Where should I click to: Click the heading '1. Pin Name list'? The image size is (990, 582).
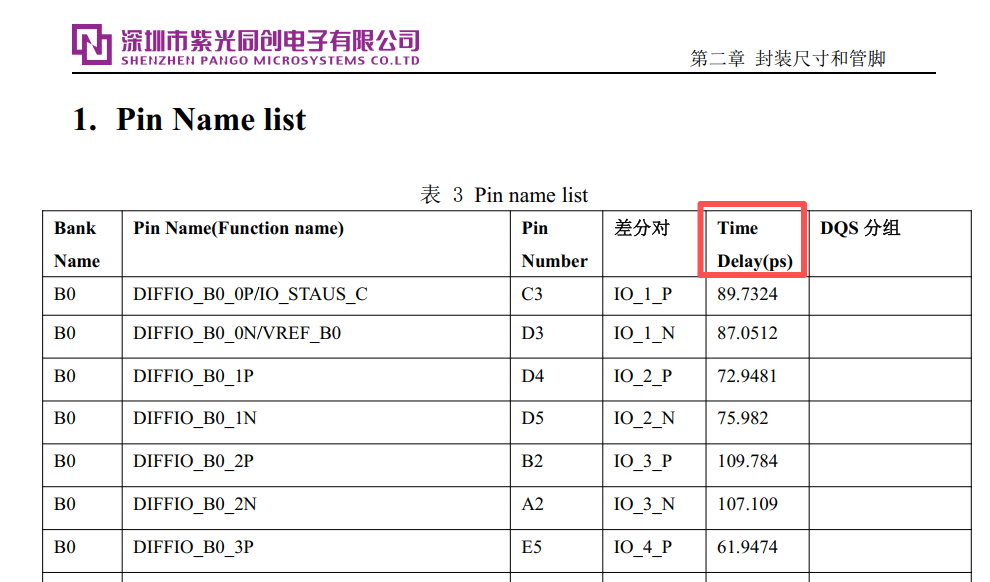pyautogui.click(x=189, y=119)
